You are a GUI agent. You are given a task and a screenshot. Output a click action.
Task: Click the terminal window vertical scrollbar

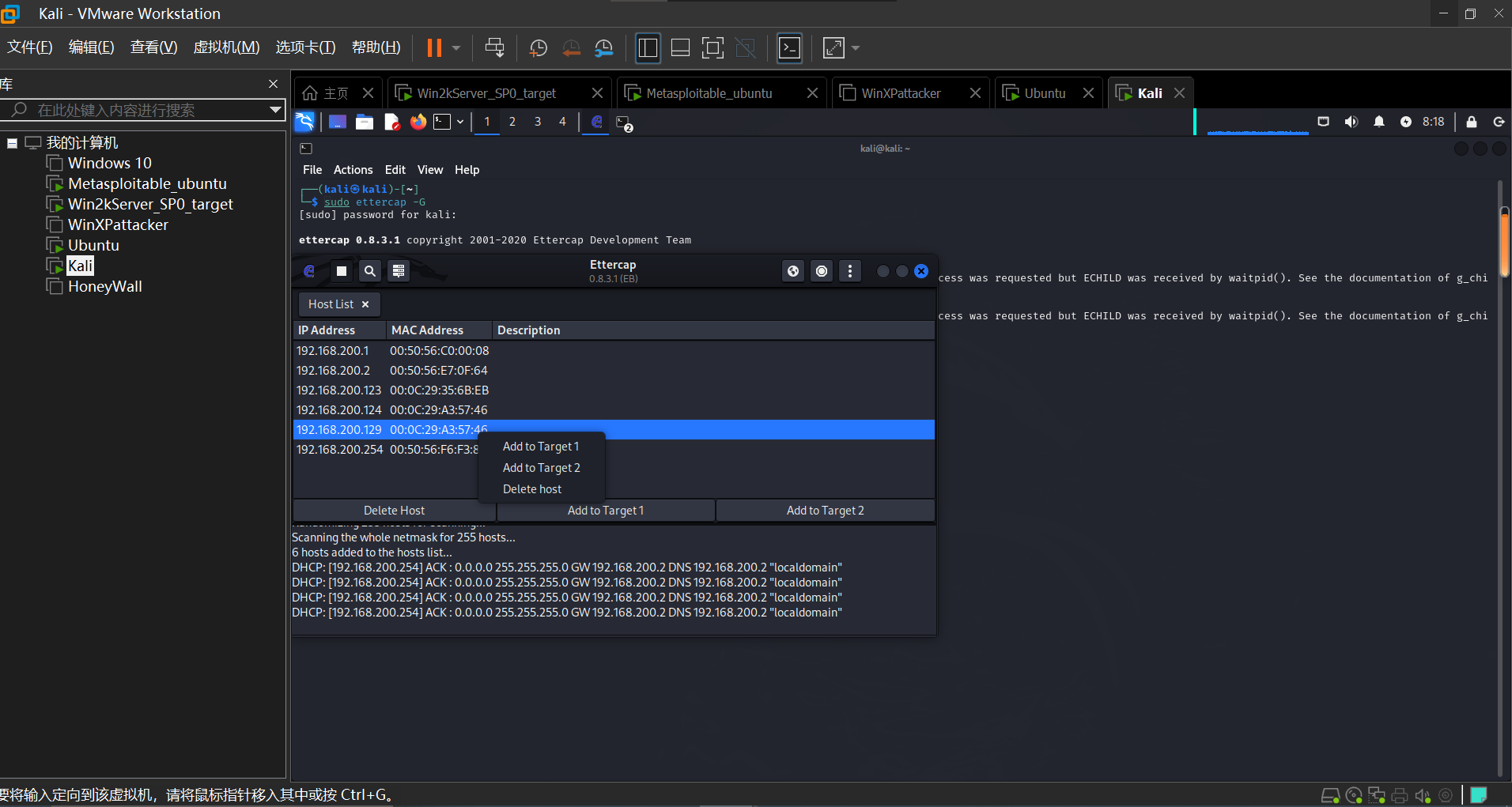[x=1503, y=241]
